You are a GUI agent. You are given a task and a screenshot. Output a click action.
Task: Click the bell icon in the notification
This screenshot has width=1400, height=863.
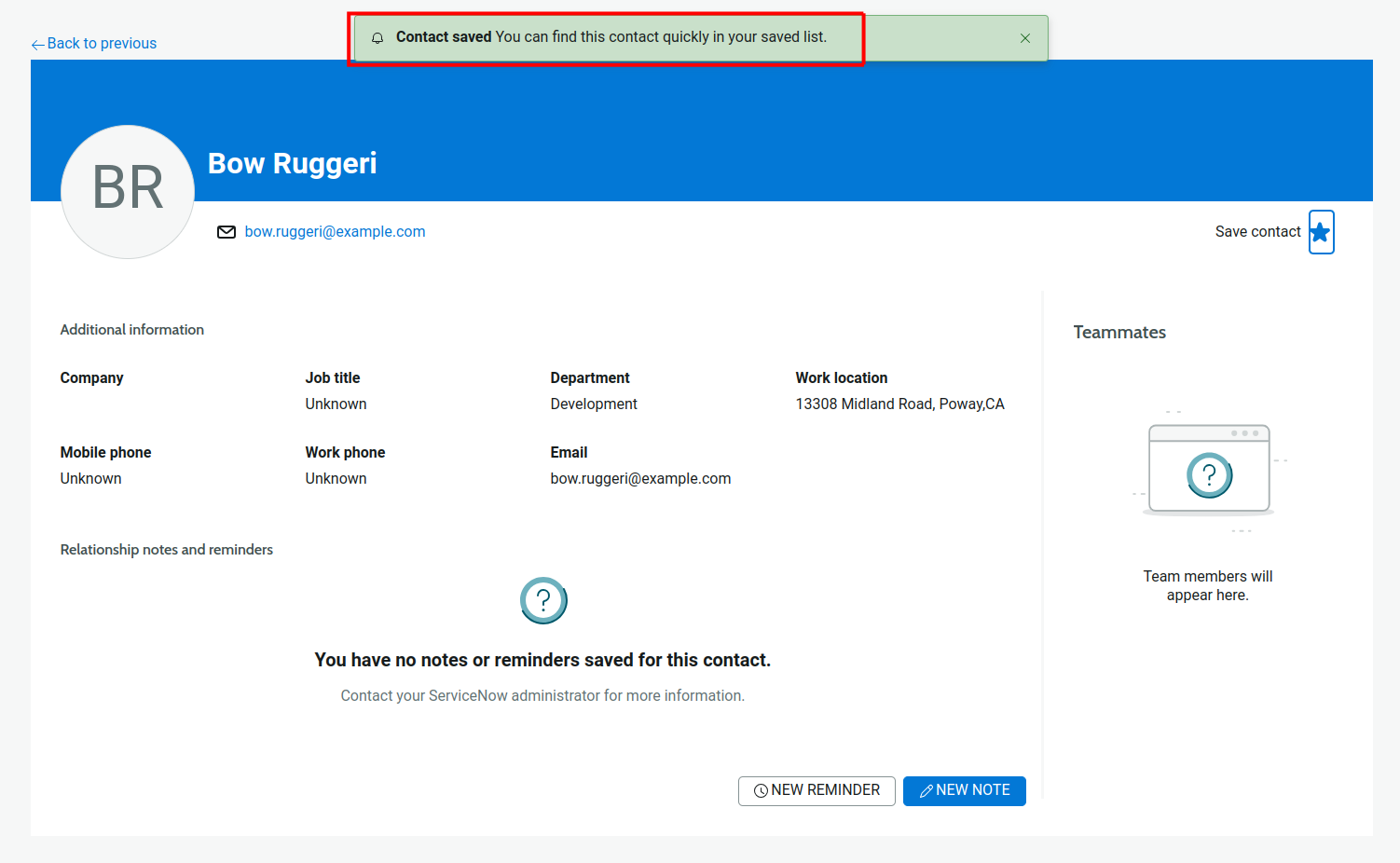click(x=377, y=38)
